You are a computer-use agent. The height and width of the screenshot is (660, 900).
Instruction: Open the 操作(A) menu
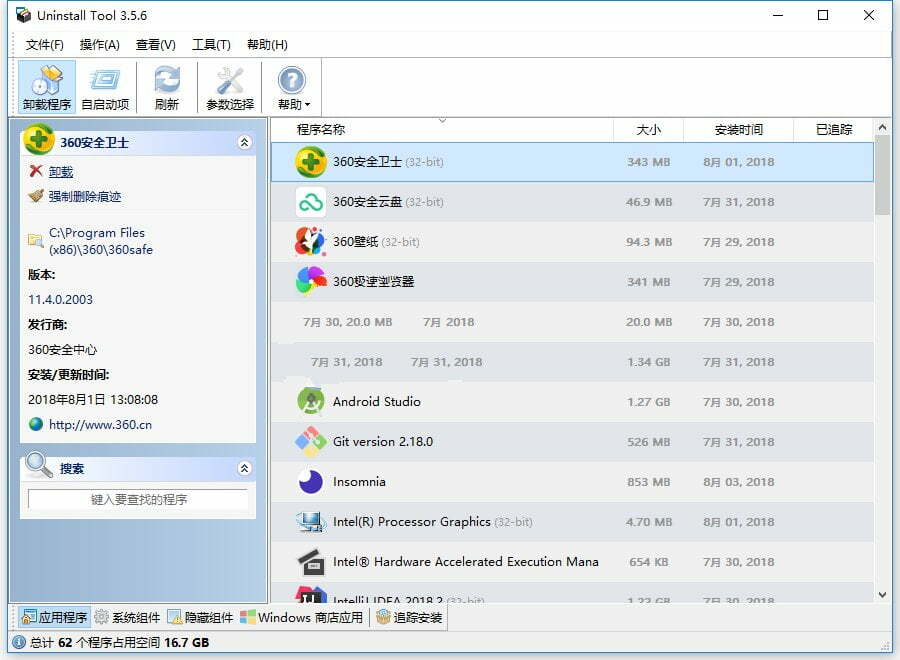pos(99,44)
